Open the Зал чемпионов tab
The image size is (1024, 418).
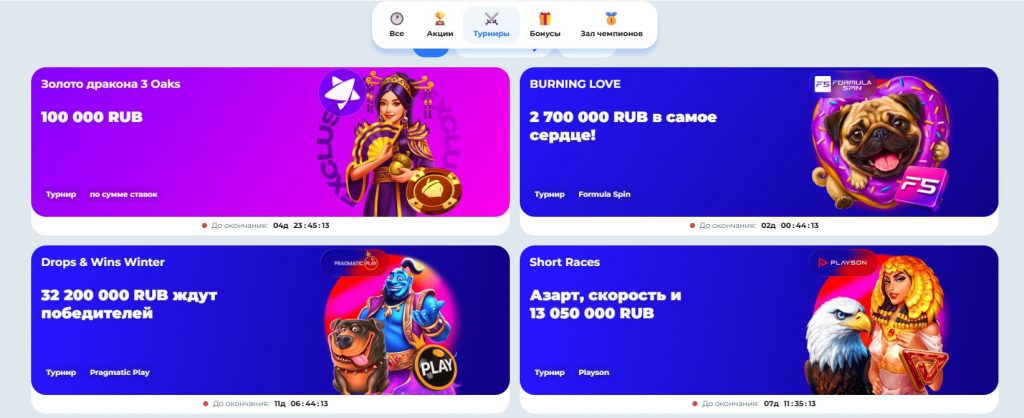[611, 33]
